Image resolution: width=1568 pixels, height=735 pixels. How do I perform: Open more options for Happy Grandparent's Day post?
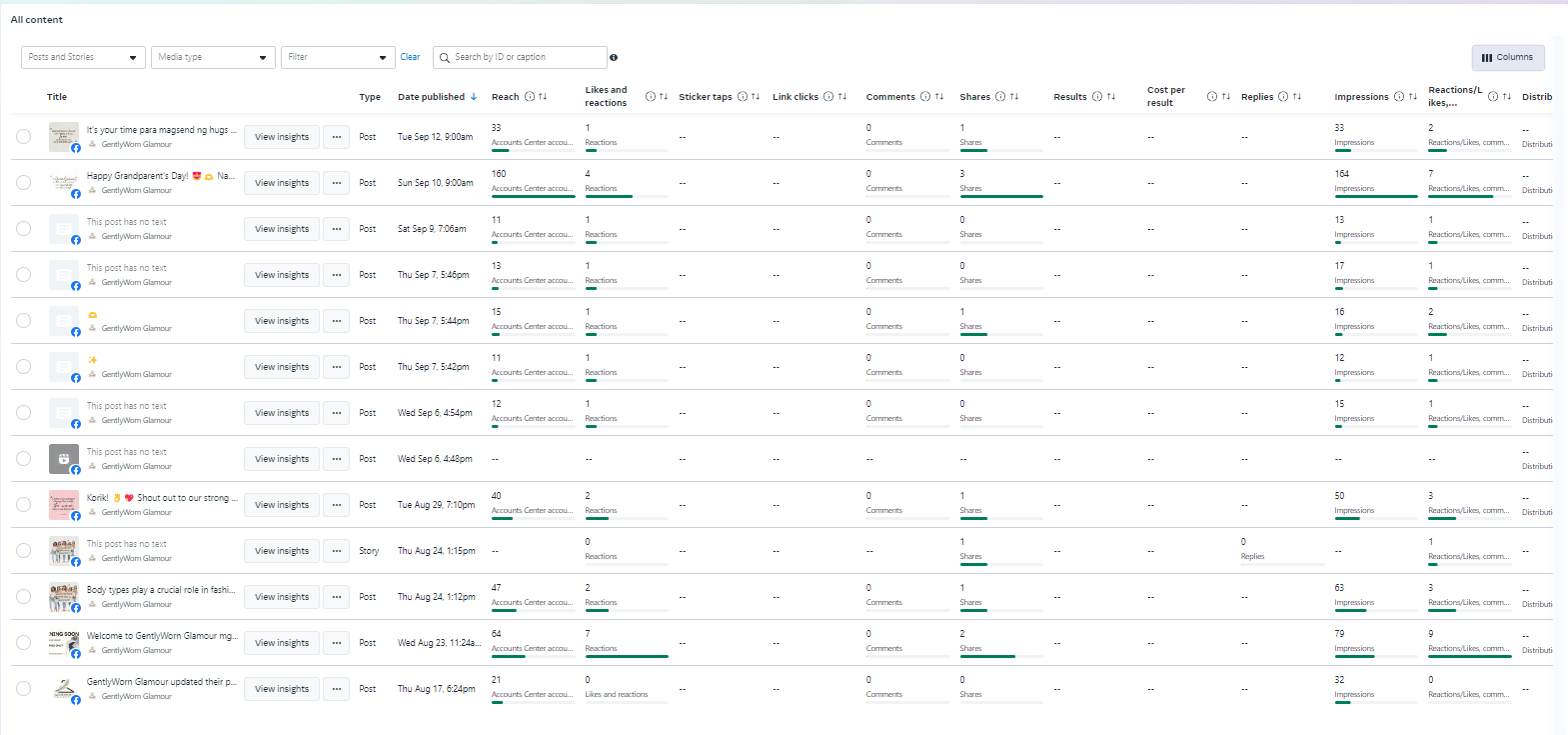[x=337, y=183]
